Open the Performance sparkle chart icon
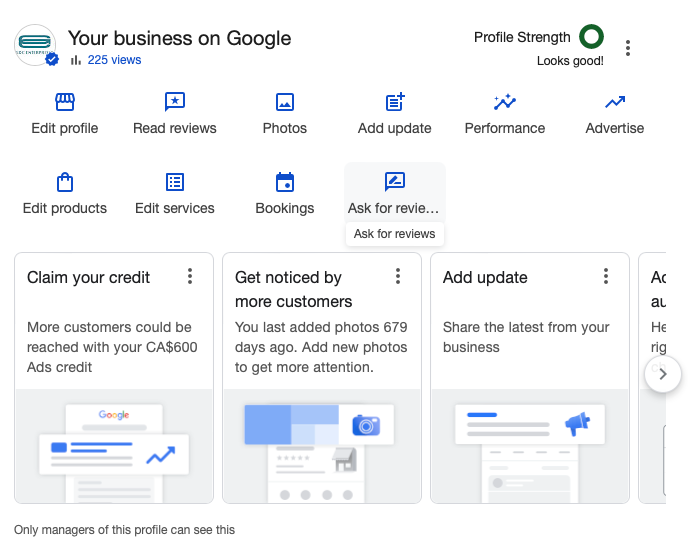 coord(505,102)
